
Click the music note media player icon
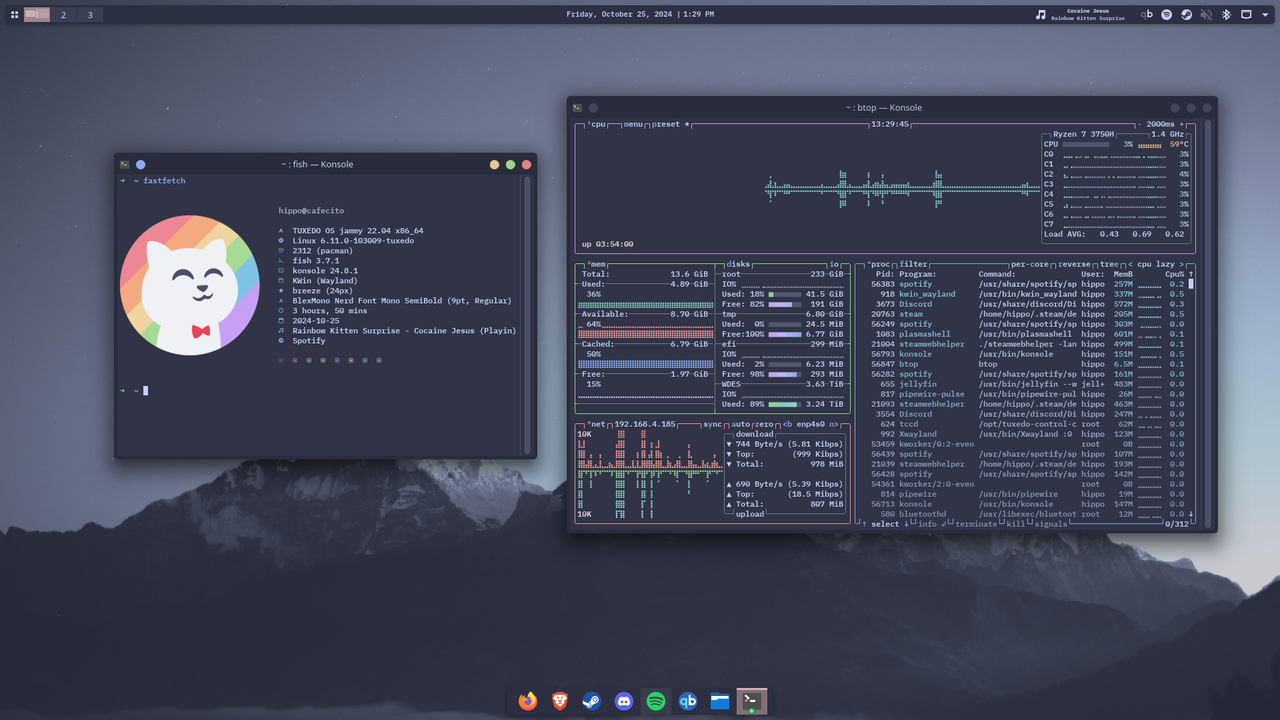click(1041, 14)
